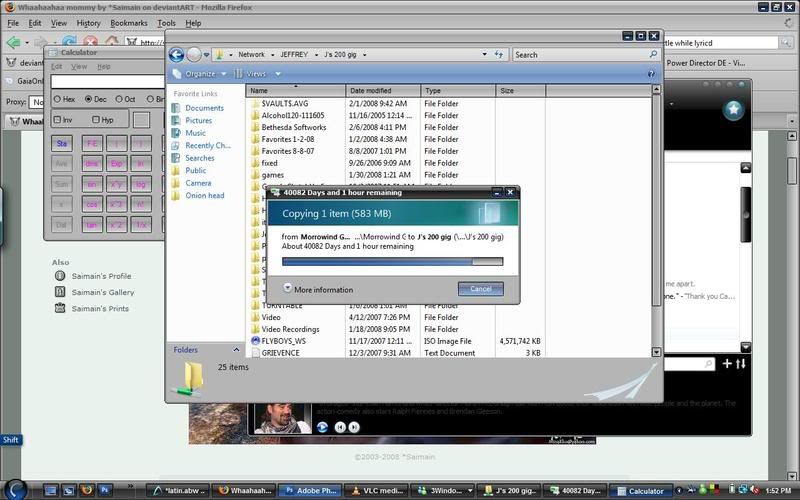This screenshot has height=500, width=800.
Task: Click Explorer's forward navigation button
Action: click(193, 55)
